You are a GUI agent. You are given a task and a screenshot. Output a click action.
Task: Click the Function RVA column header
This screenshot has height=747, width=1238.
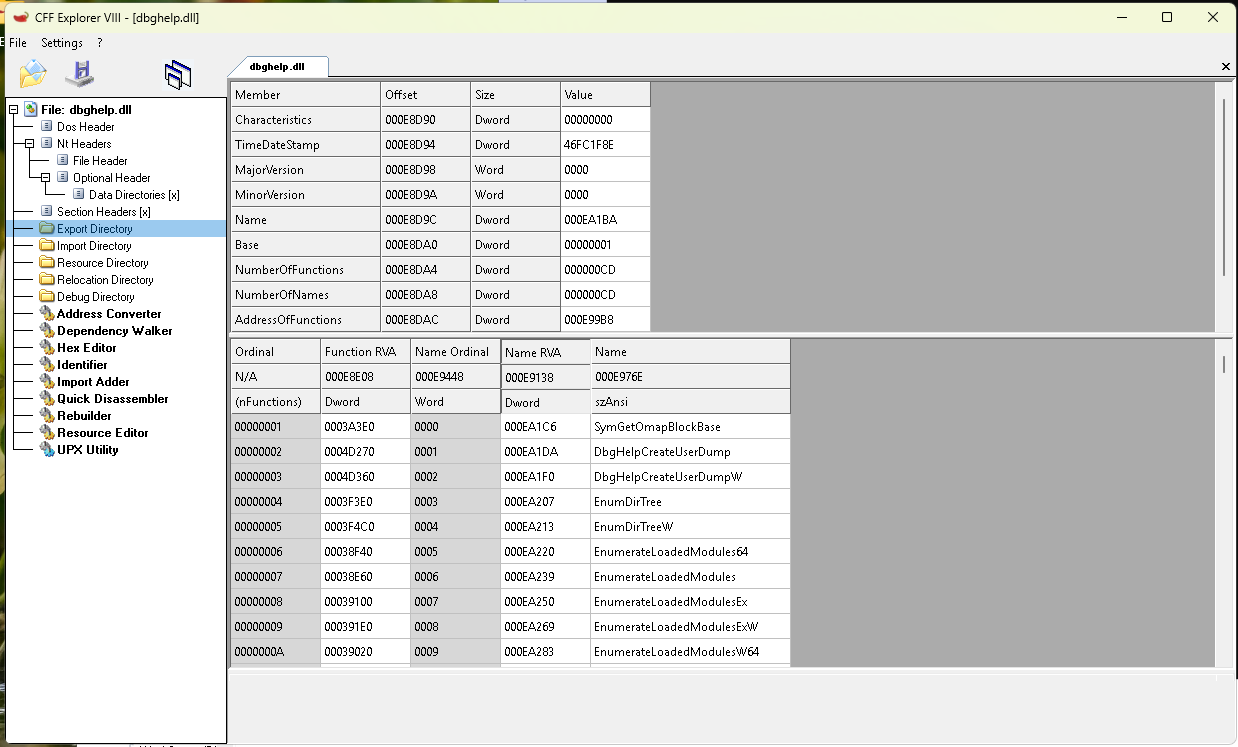[366, 352]
